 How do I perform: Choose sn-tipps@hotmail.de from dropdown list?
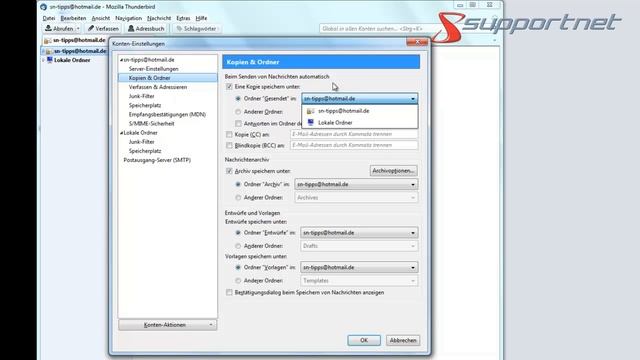tap(360, 111)
